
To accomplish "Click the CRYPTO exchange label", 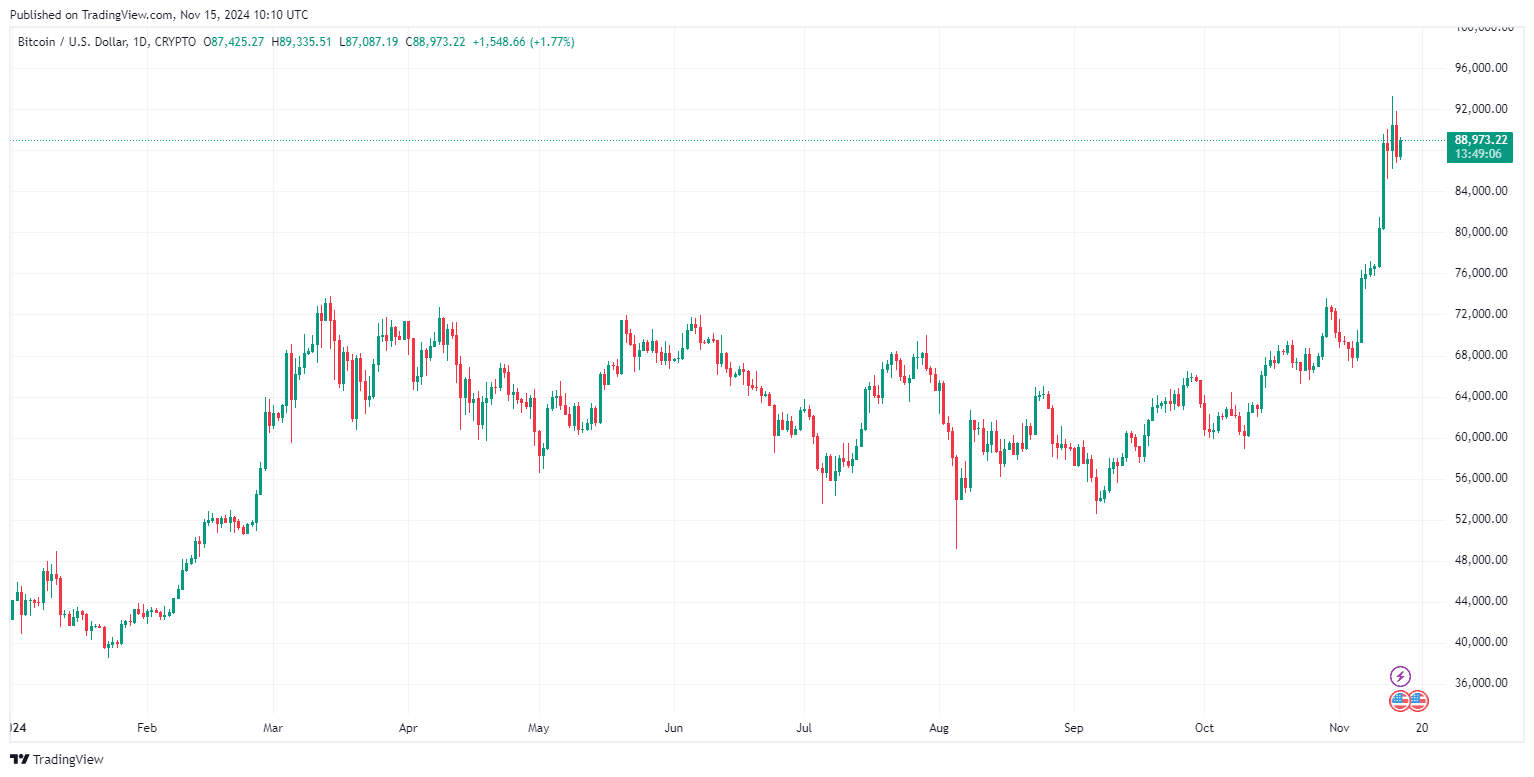I will 176,42.
